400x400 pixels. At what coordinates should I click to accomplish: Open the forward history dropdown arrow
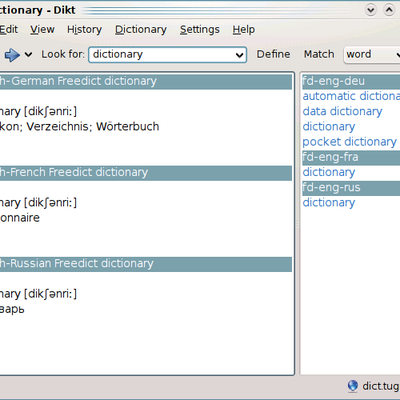[x=29, y=54]
